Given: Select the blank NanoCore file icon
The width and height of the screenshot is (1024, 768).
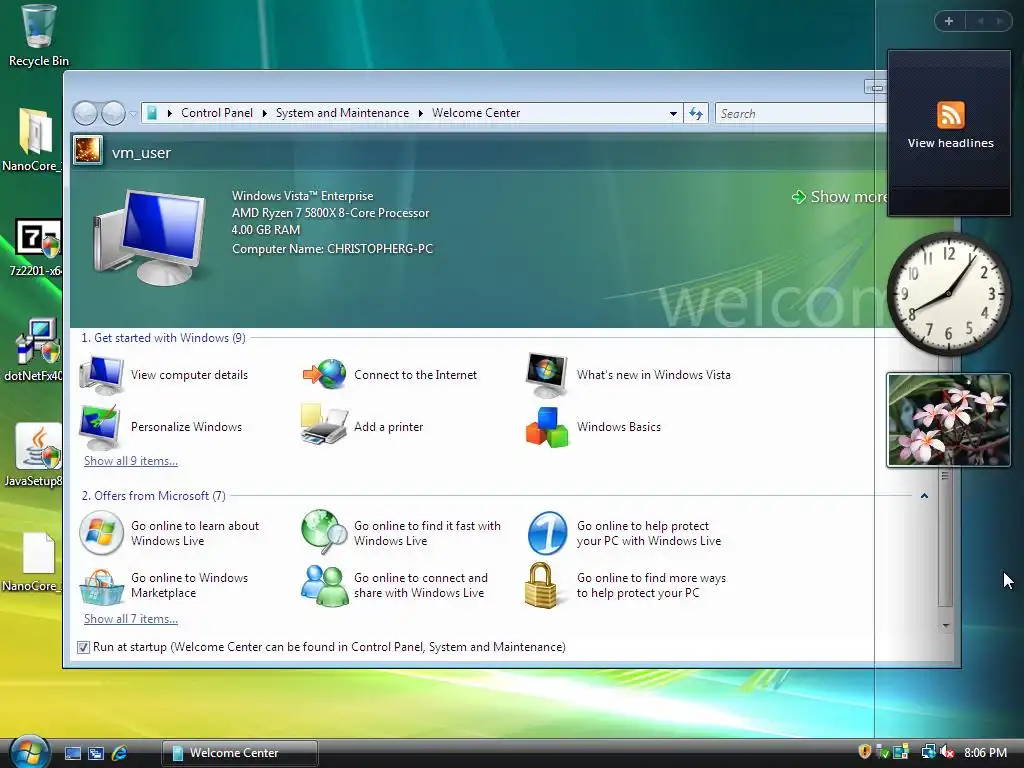Looking at the screenshot, I should [38, 554].
